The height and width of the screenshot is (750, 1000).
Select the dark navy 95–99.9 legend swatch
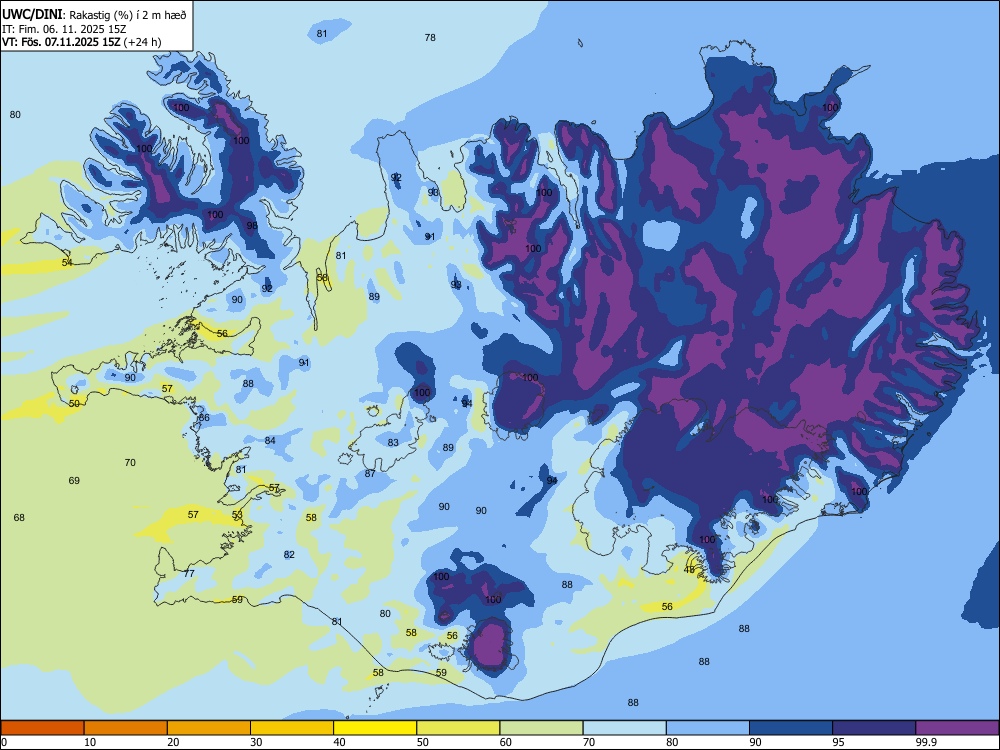pyautogui.click(x=874, y=728)
